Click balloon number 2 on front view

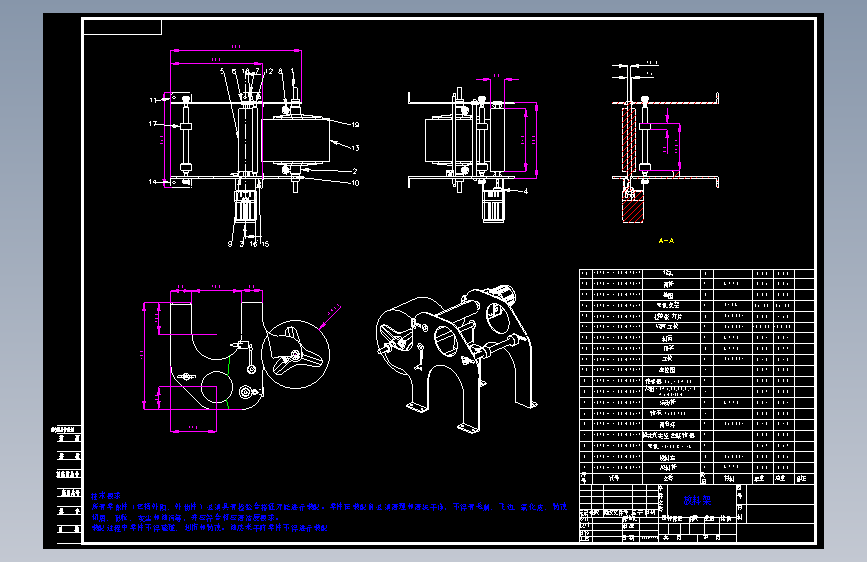(x=354, y=171)
